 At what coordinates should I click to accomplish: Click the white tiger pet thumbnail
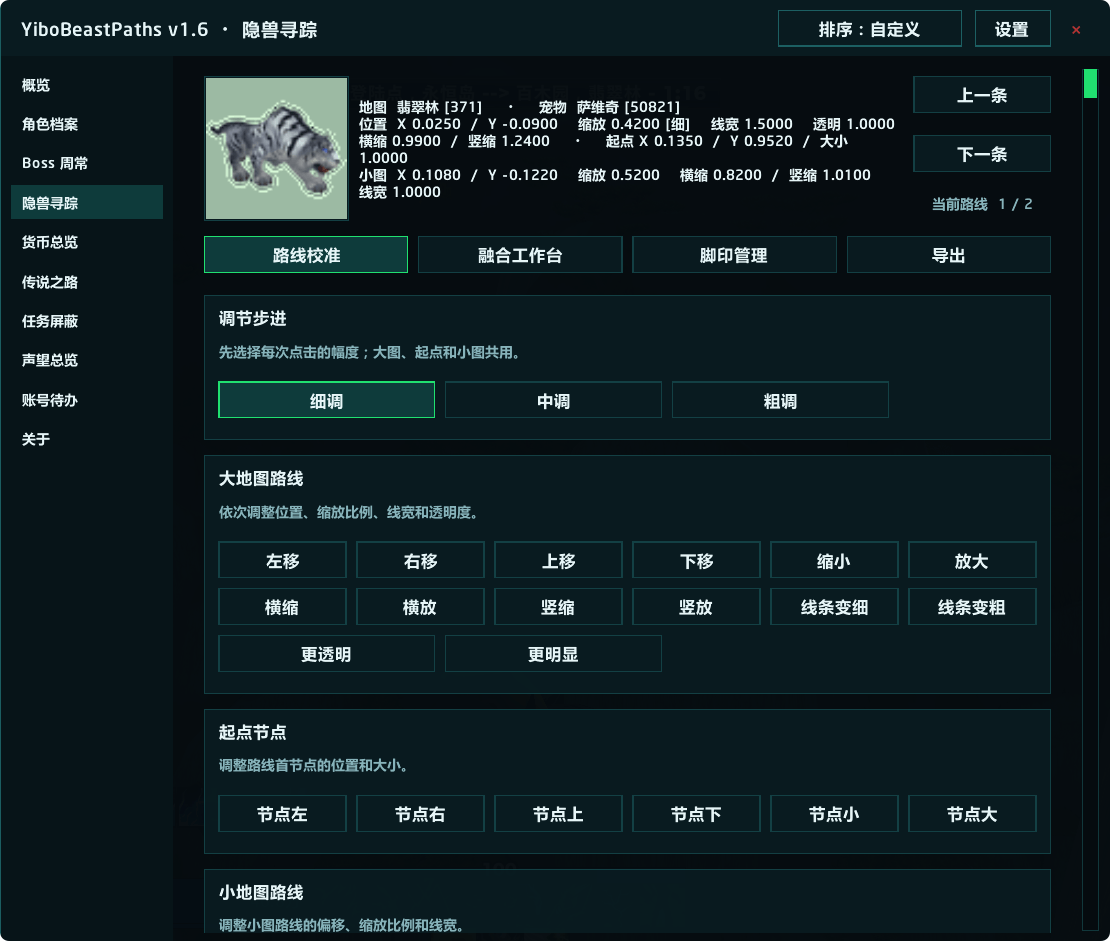276,148
